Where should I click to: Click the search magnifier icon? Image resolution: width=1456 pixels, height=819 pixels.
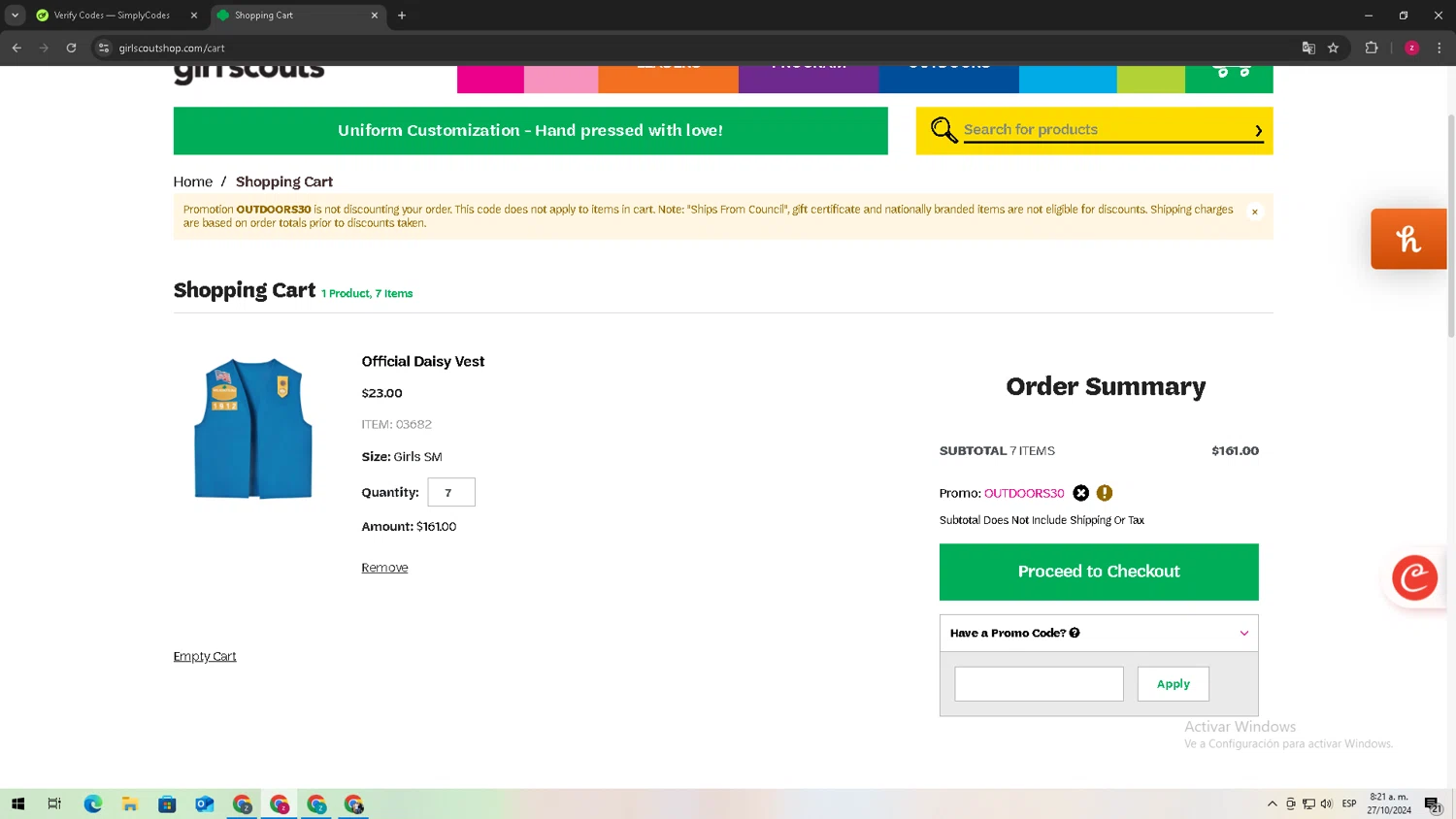[943, 130]
